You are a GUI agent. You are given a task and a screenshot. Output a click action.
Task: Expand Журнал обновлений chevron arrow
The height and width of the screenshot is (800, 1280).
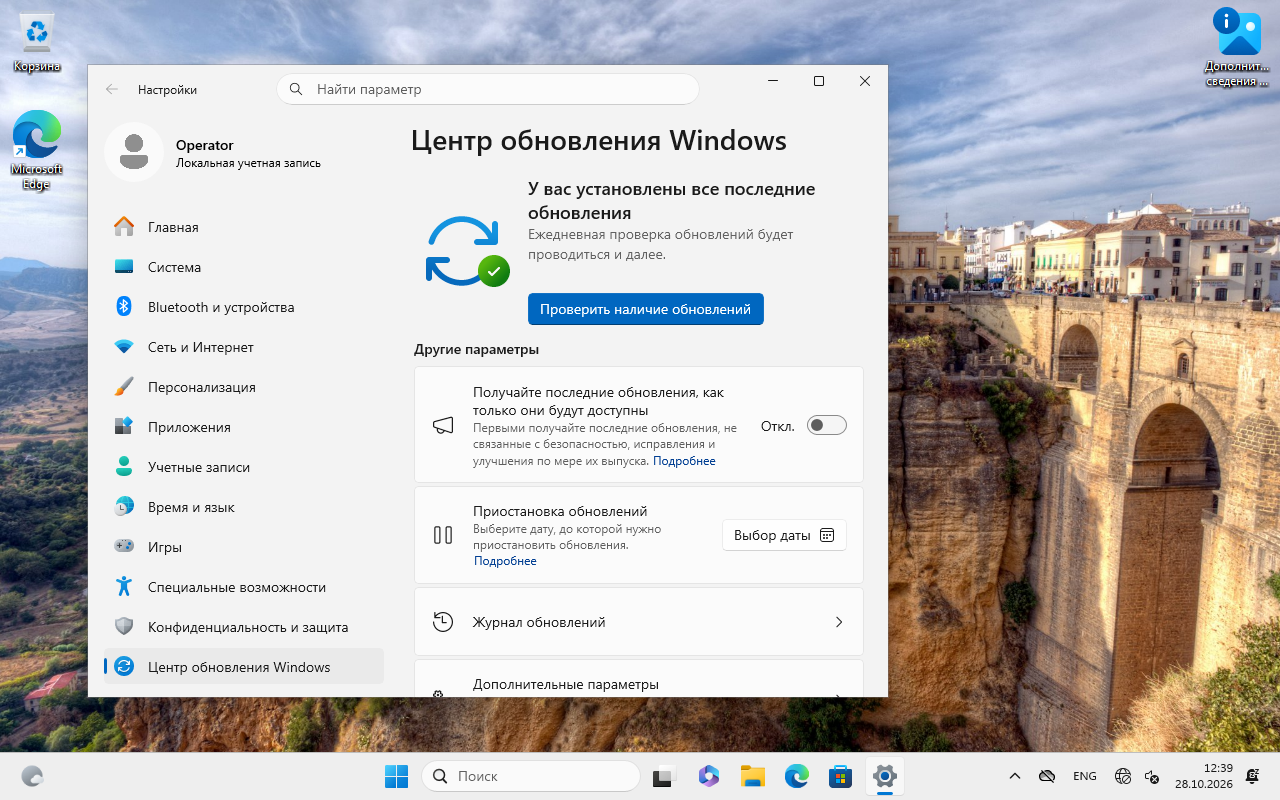[x=839, y=622]
